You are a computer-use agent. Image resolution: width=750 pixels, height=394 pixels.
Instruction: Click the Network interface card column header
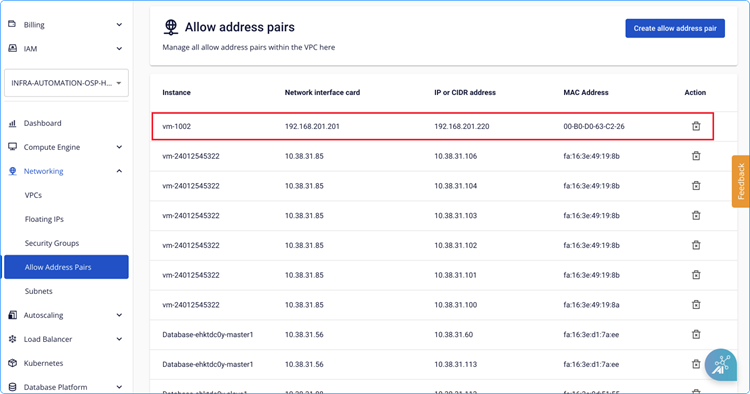322,92
